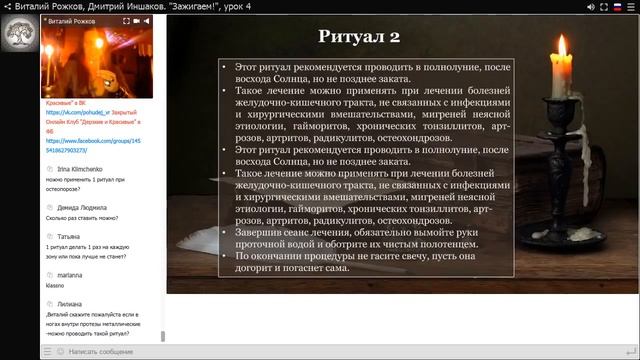The height and width of the screenshot is (360, 640).
Task: Open the Russian flag language selector
Action: click(618, 7)
